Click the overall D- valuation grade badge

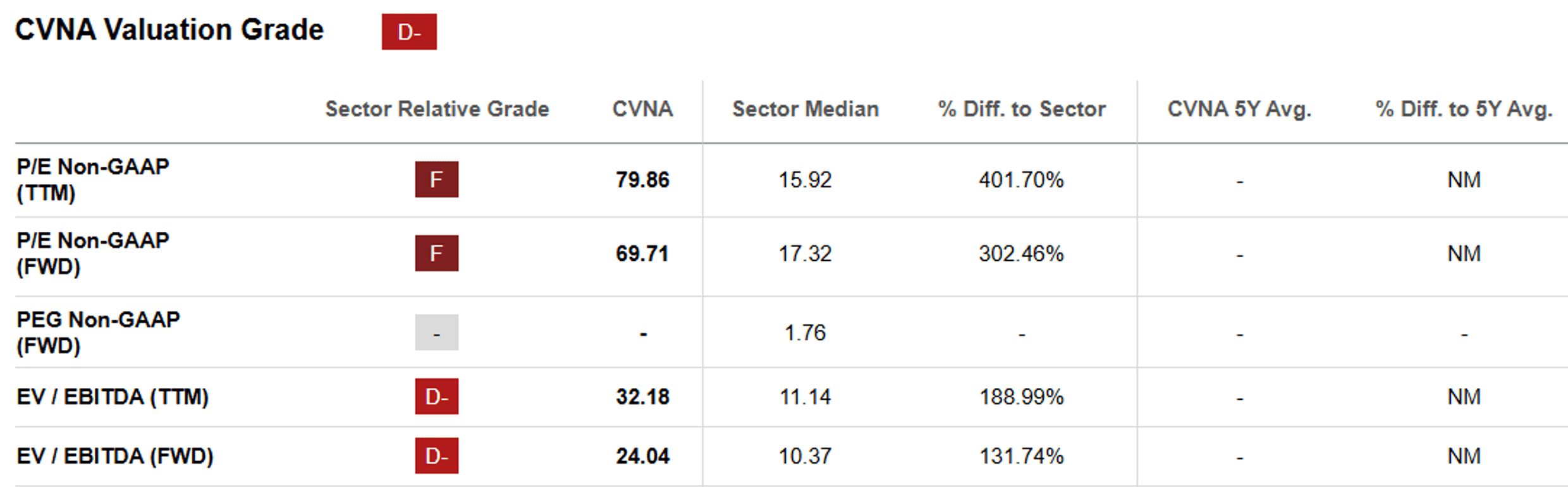pyautogui.click(x=408, y=32)
